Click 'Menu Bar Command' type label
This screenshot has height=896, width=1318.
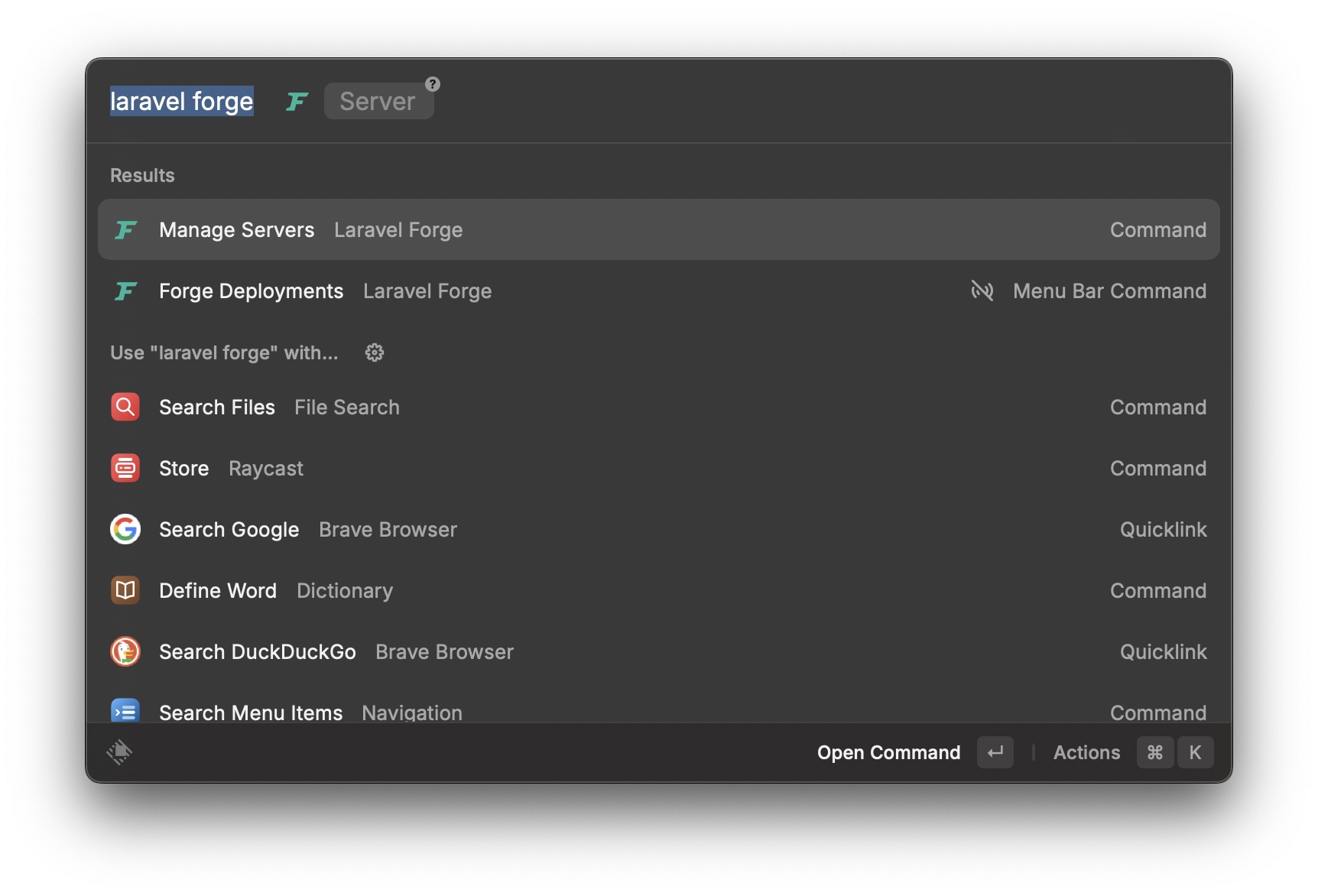[1109, 291]
